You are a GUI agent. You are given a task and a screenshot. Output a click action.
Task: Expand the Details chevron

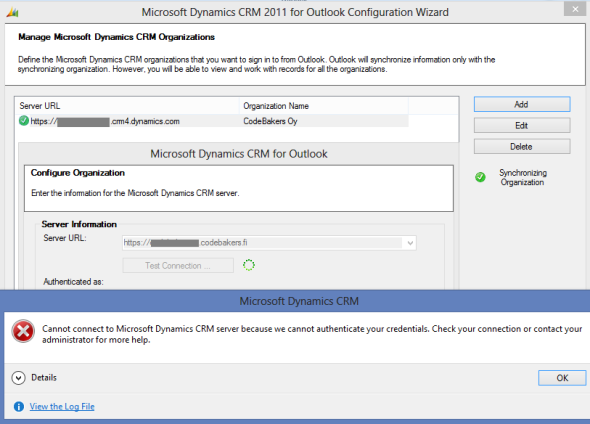point(18,378)
